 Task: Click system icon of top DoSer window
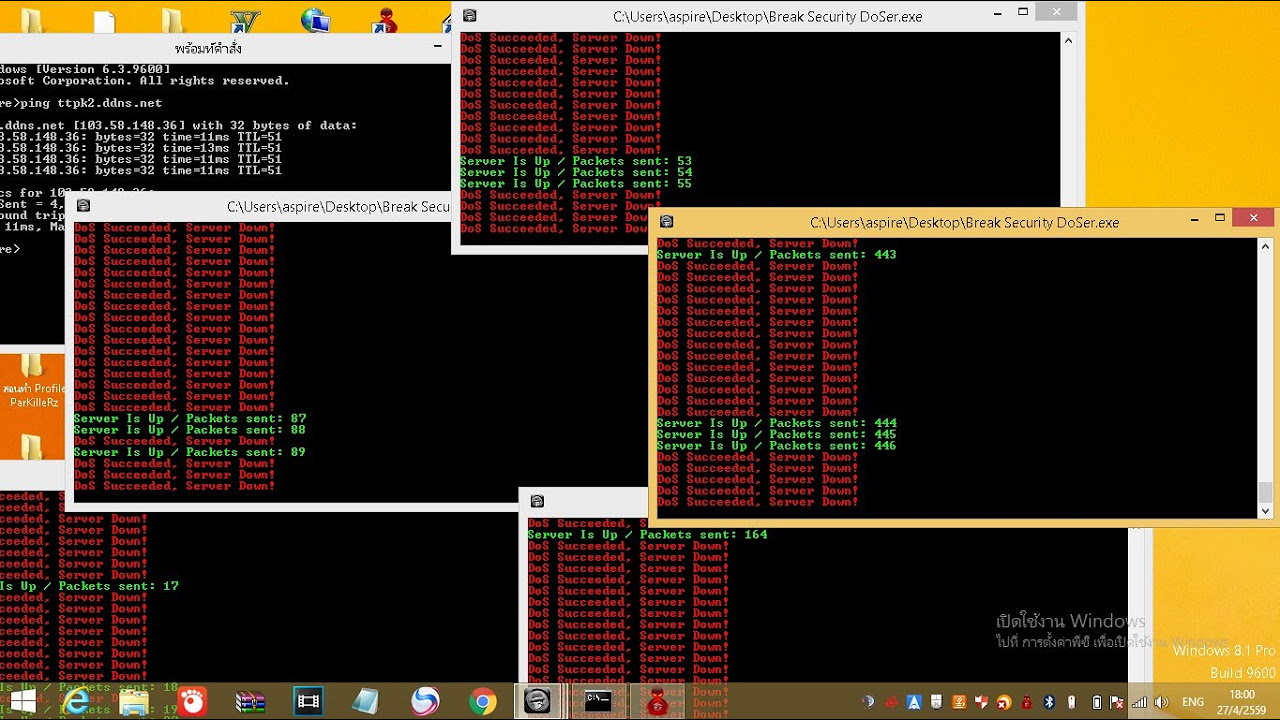(470, 16)
